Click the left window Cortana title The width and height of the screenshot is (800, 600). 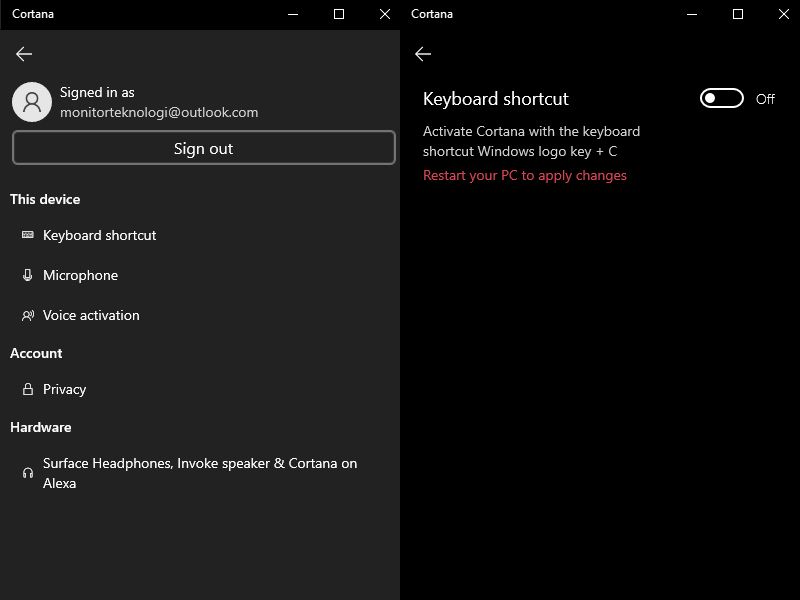[x=33, y=14]
